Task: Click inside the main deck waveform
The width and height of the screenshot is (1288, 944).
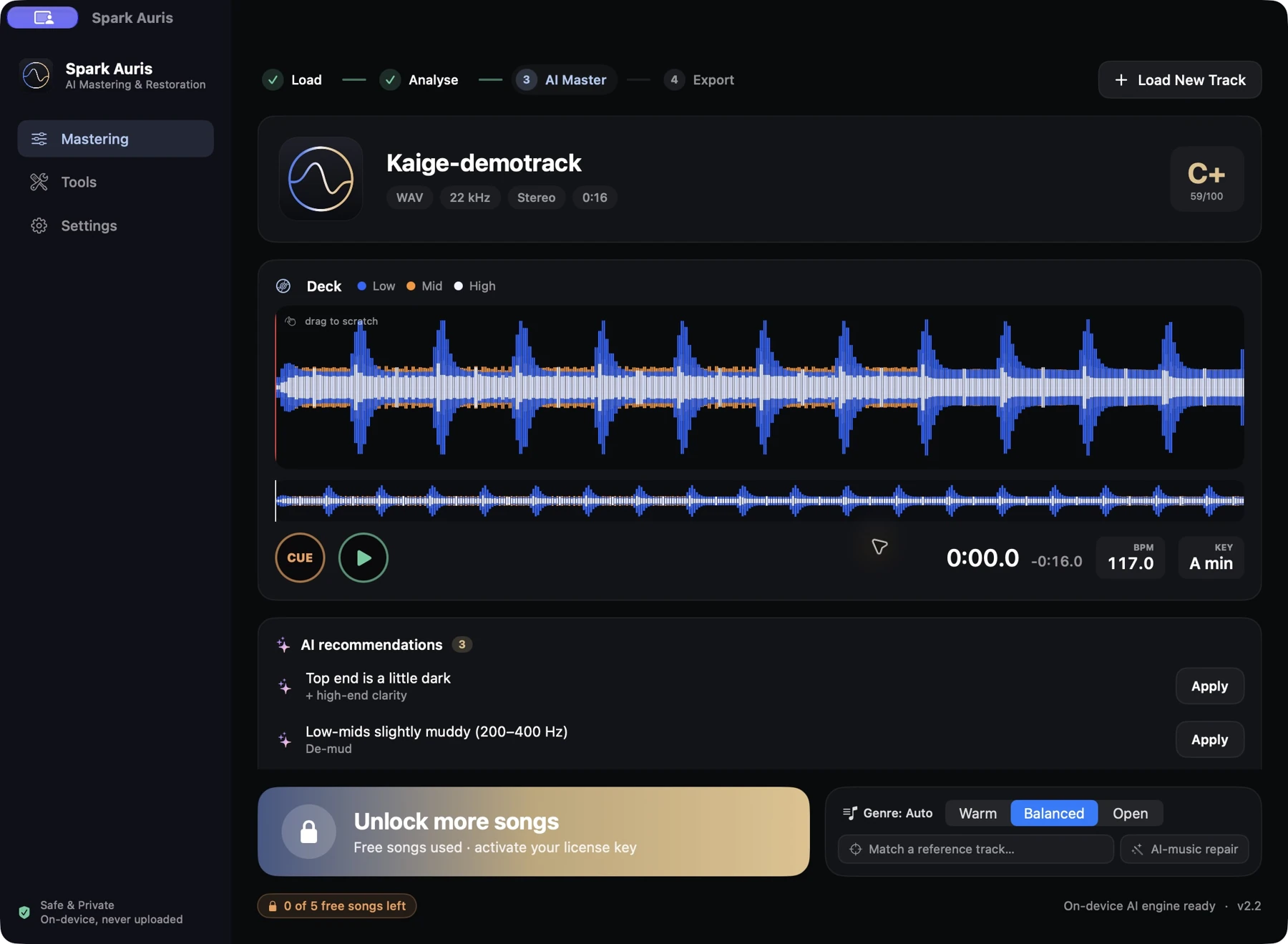Action: [759, 388]
